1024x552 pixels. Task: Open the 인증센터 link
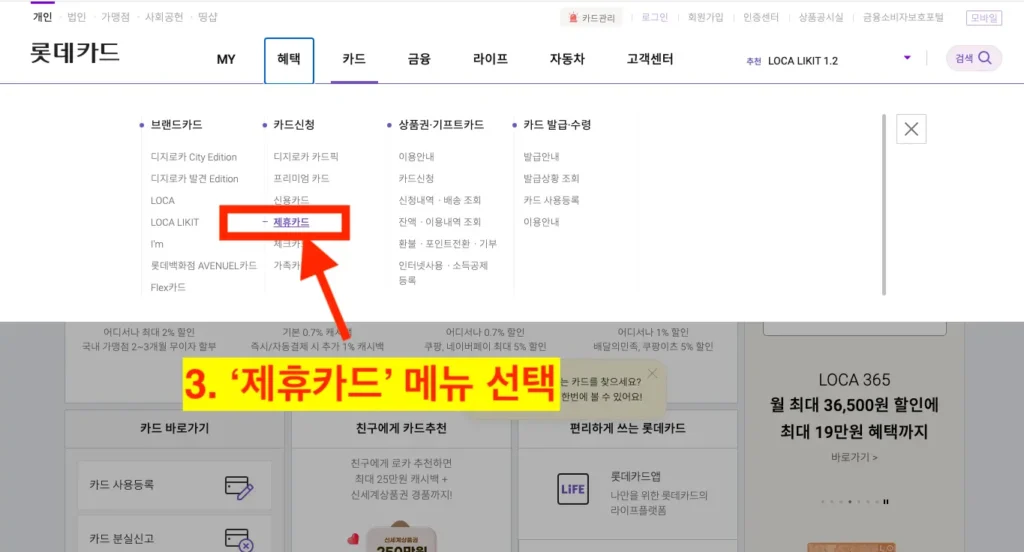tap(761, 18)
